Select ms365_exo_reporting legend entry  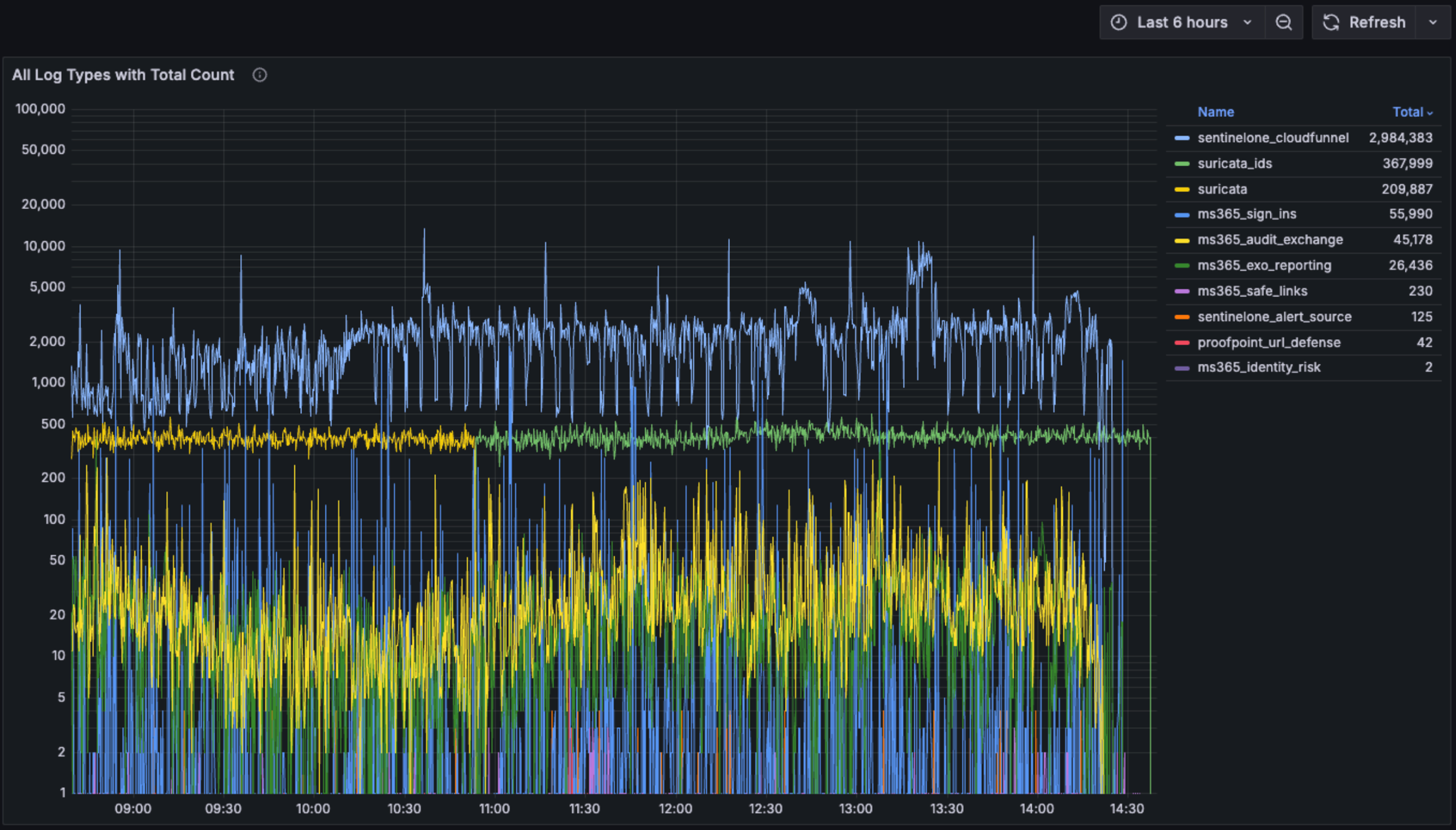1264,265
